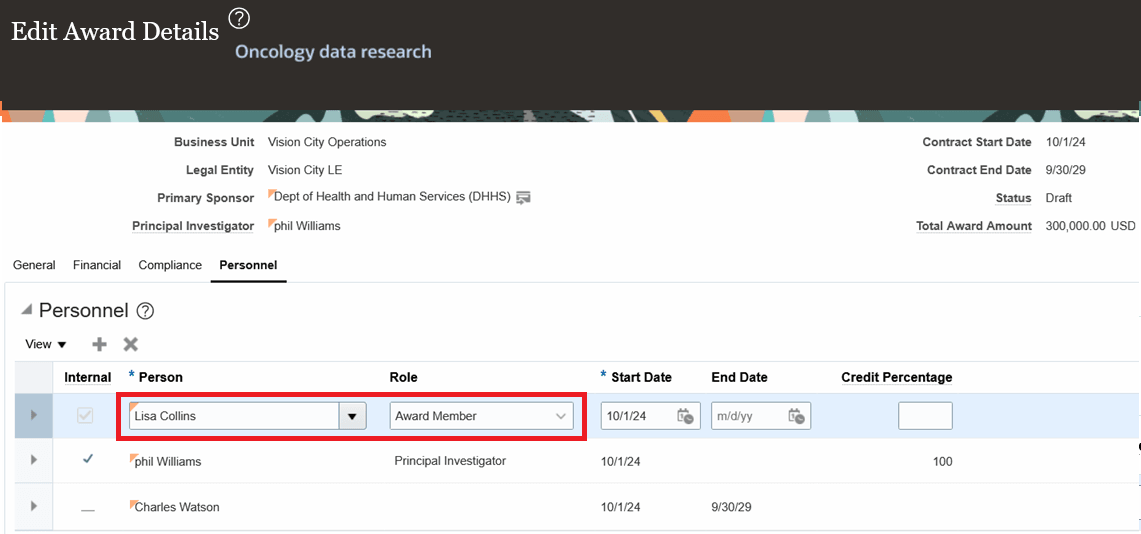
Task: Delete selected personnel row with X icon
Action: click(x=130, y=344)
